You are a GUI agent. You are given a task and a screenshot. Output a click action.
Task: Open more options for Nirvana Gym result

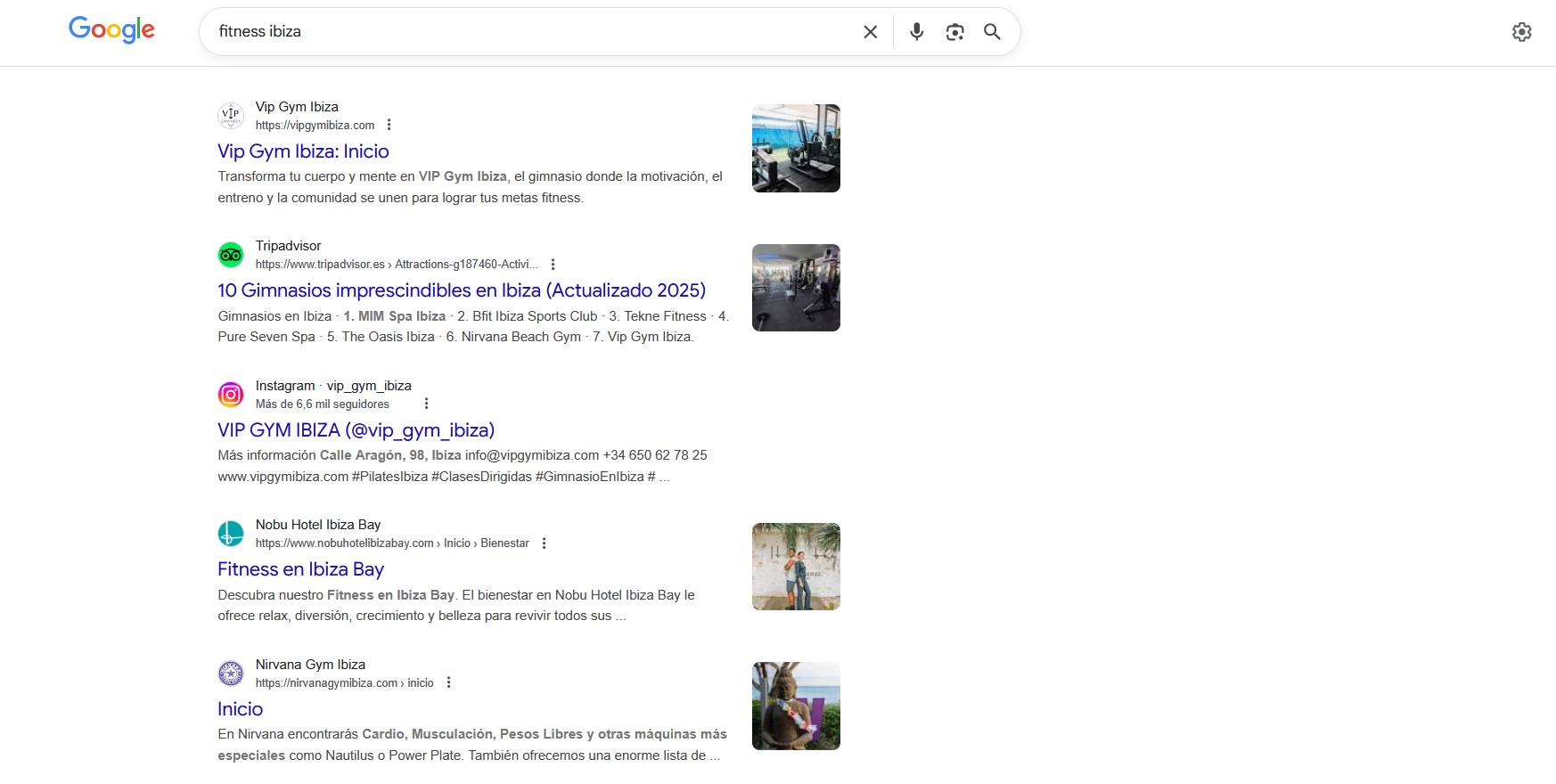pyautogui.click(x=449, y=682)
